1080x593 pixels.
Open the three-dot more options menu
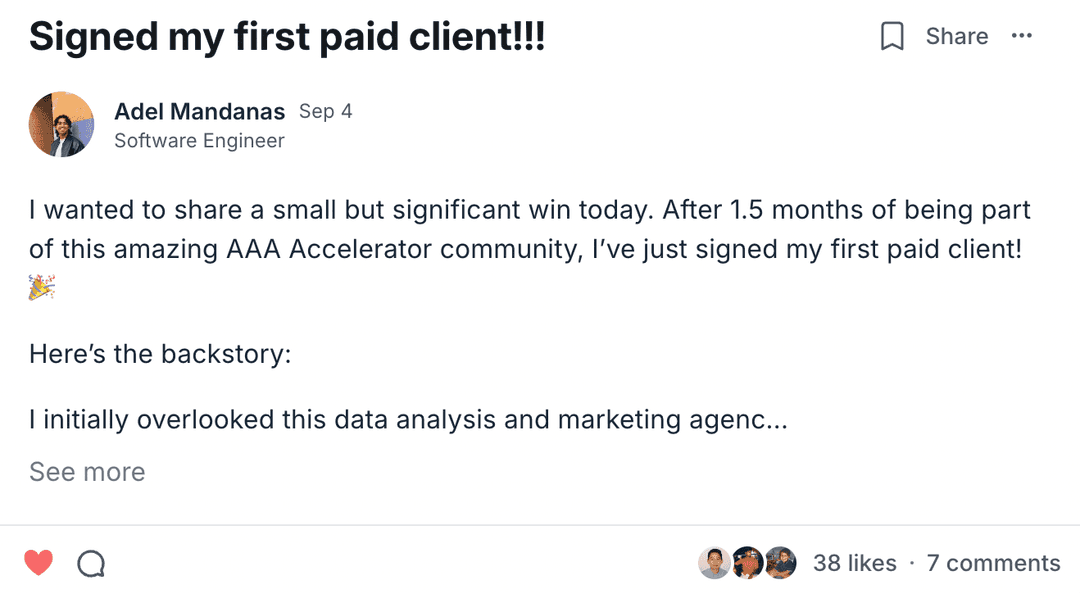1021,36
